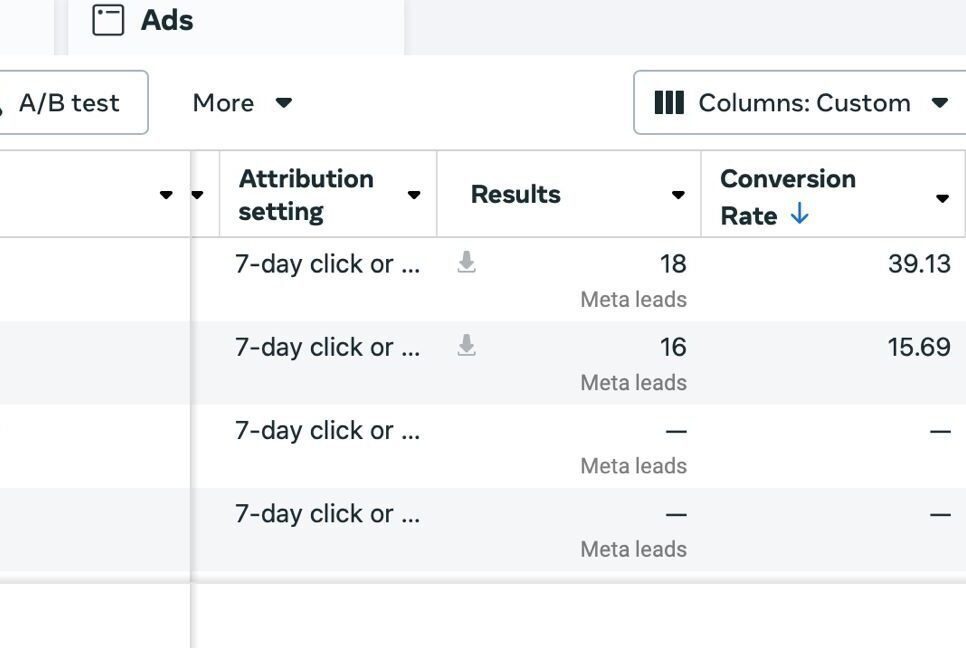Click the Ads tab panel icon

coord(108,20)
